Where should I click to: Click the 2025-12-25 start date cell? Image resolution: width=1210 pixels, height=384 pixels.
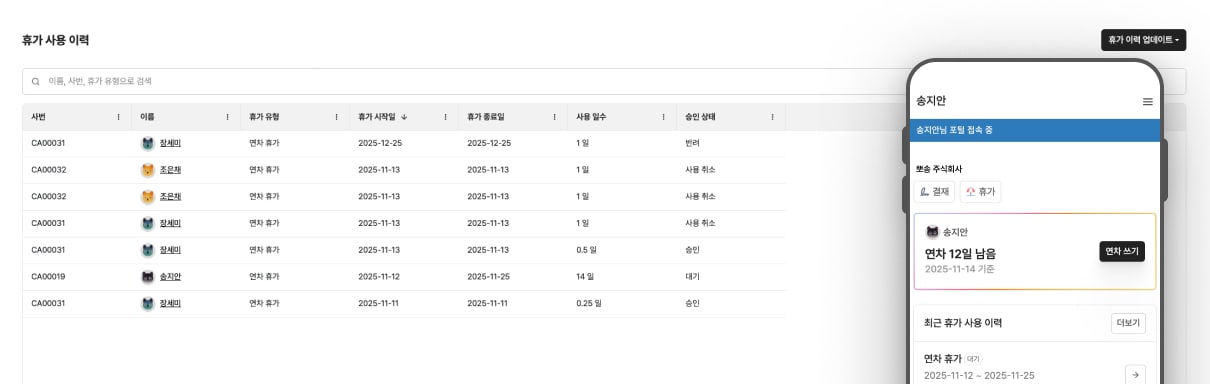pos(380,143)
